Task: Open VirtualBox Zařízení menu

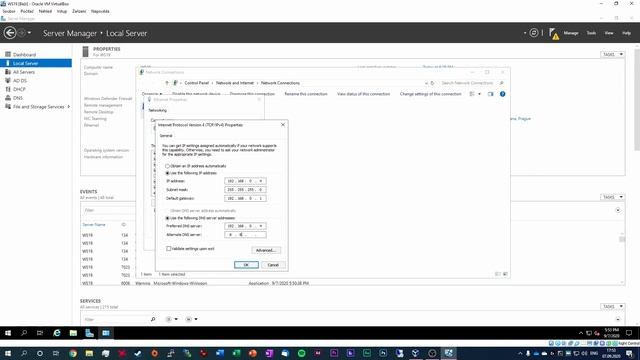Action: (79, 11)
